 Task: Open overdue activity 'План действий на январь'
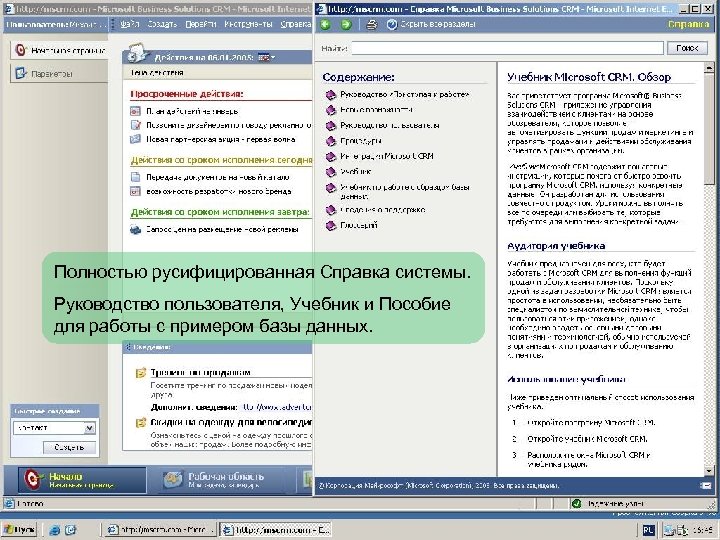(192, 111)
